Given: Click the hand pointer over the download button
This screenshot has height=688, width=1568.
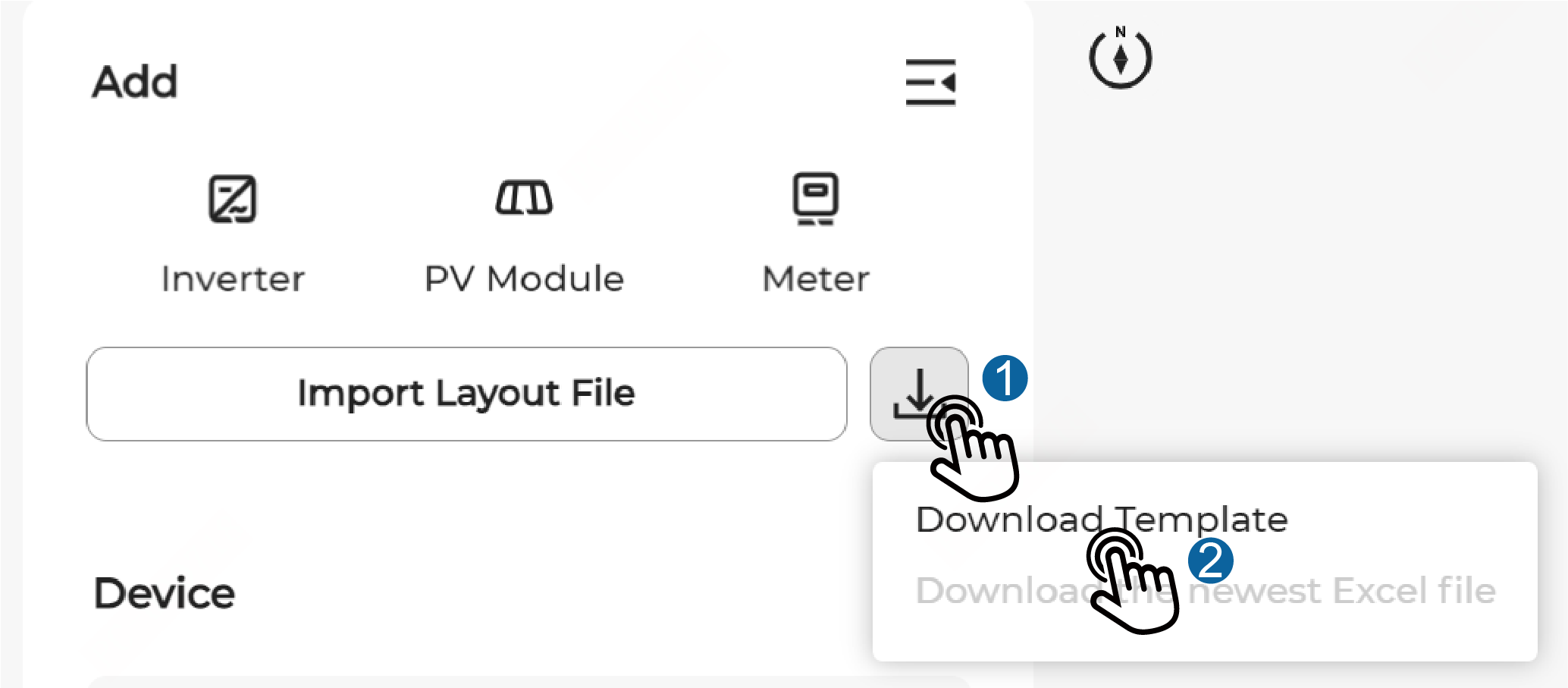Looking at the screenshot, I should click(x=974, y=451).
